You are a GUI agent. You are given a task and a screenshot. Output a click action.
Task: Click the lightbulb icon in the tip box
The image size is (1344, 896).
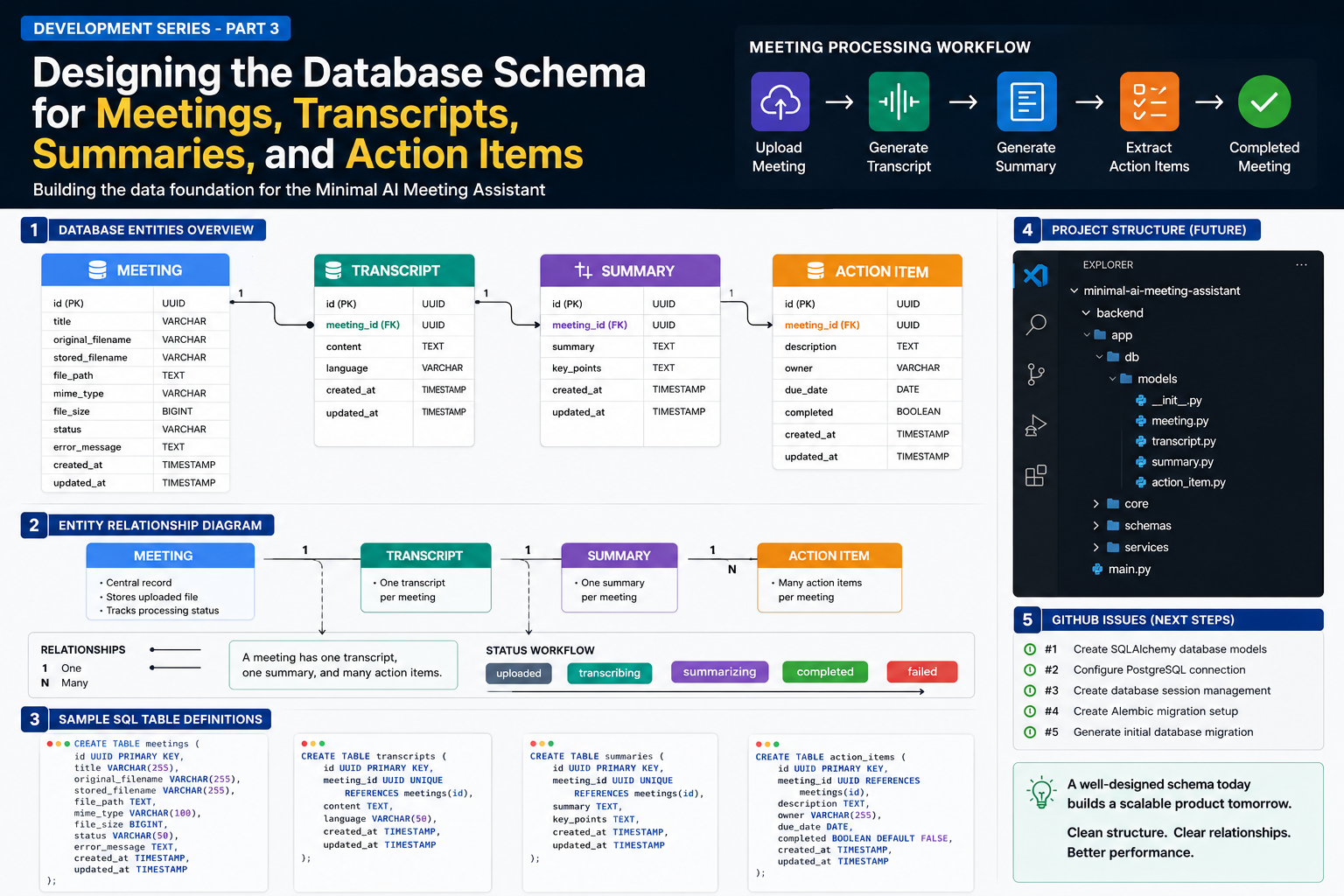[1041, 793]
